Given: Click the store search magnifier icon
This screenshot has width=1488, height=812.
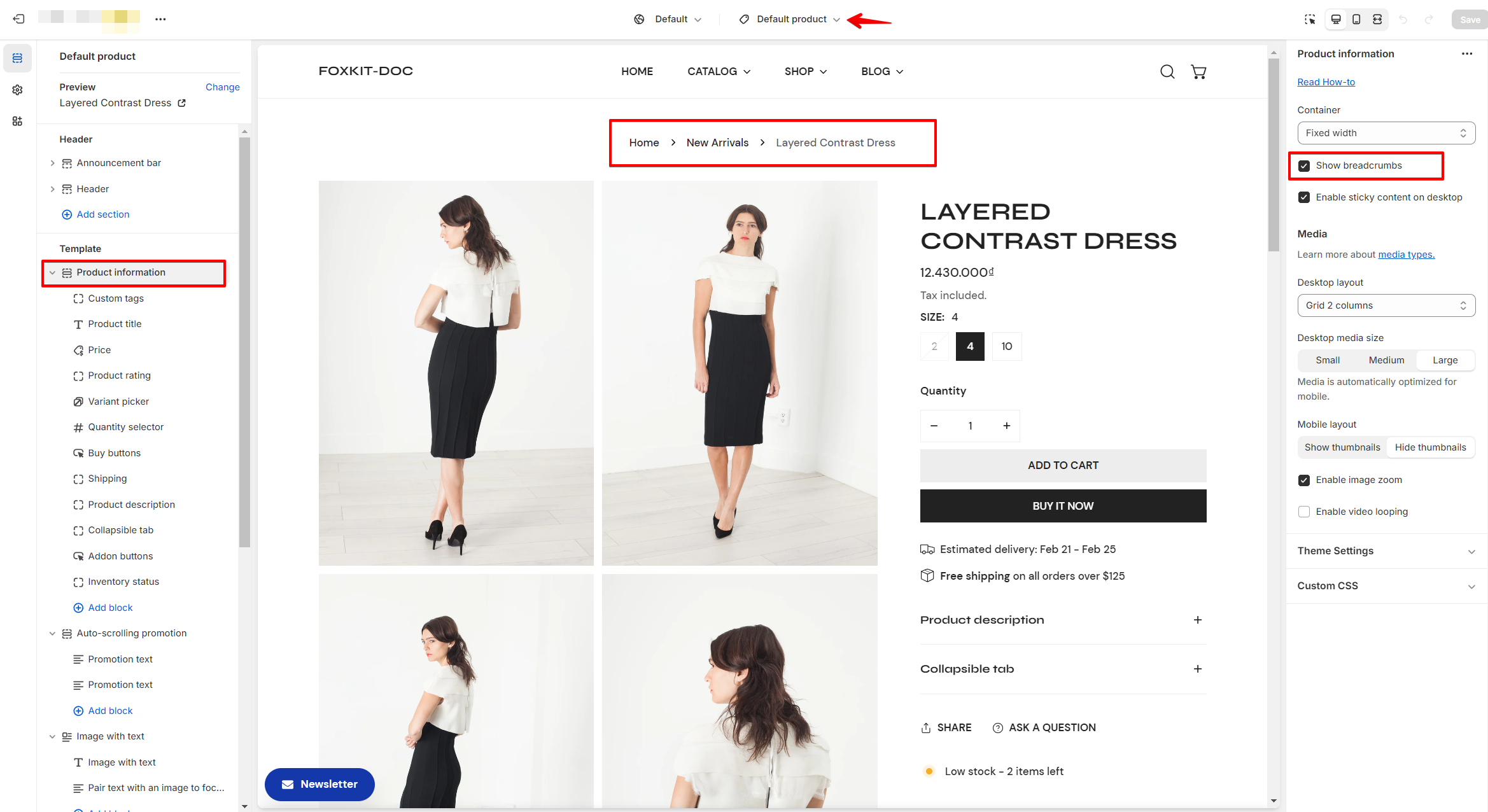Looking at the screenshot, I should click(1167, 71).
